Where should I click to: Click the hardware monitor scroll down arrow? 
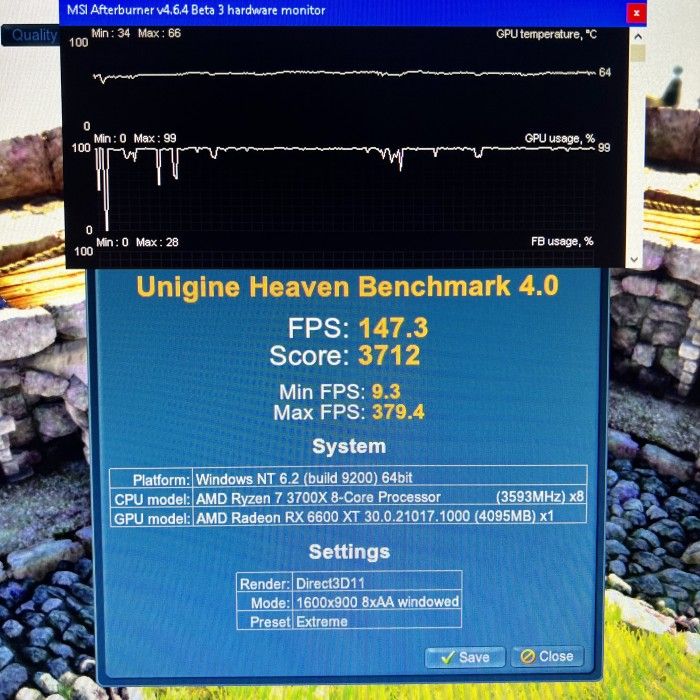636,259
